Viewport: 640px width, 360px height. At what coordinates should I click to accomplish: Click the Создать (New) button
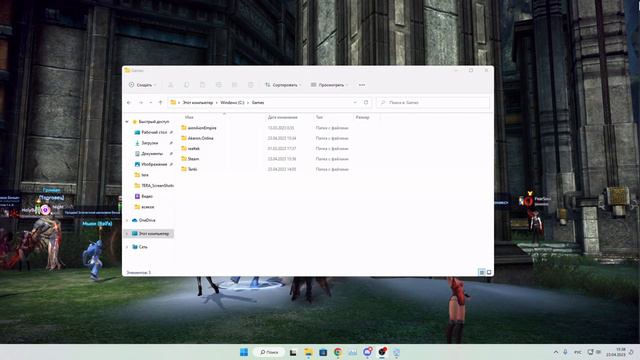pos(142,85)
